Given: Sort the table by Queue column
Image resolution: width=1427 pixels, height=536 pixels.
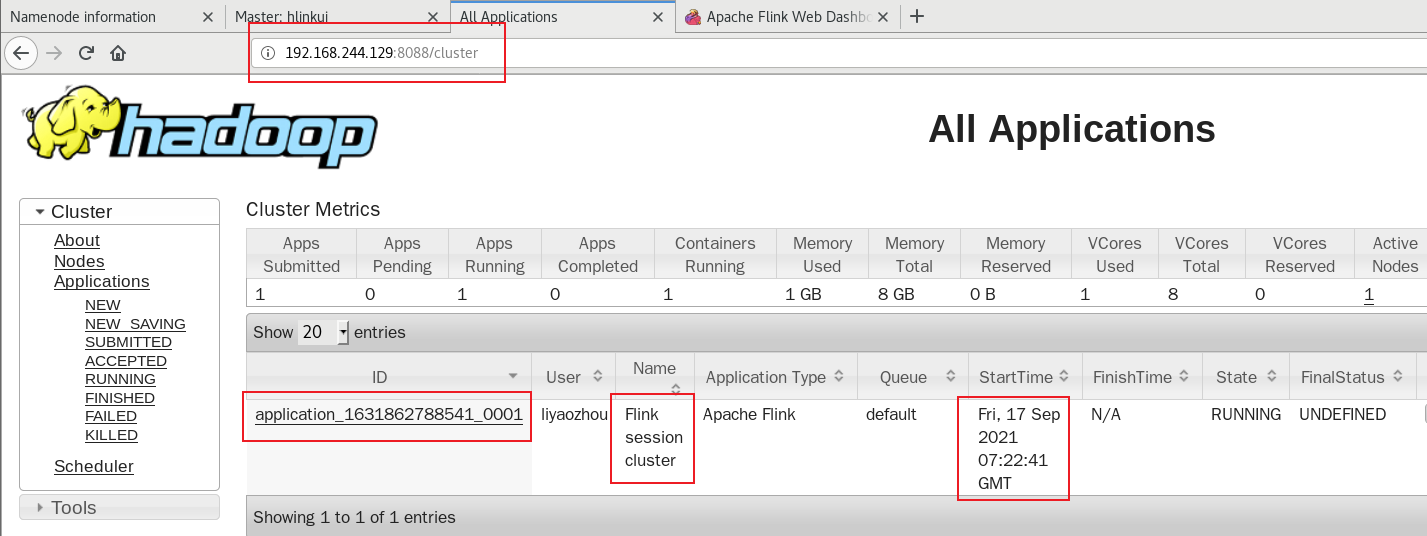Looking at the screenshot, I should point(912,377).
